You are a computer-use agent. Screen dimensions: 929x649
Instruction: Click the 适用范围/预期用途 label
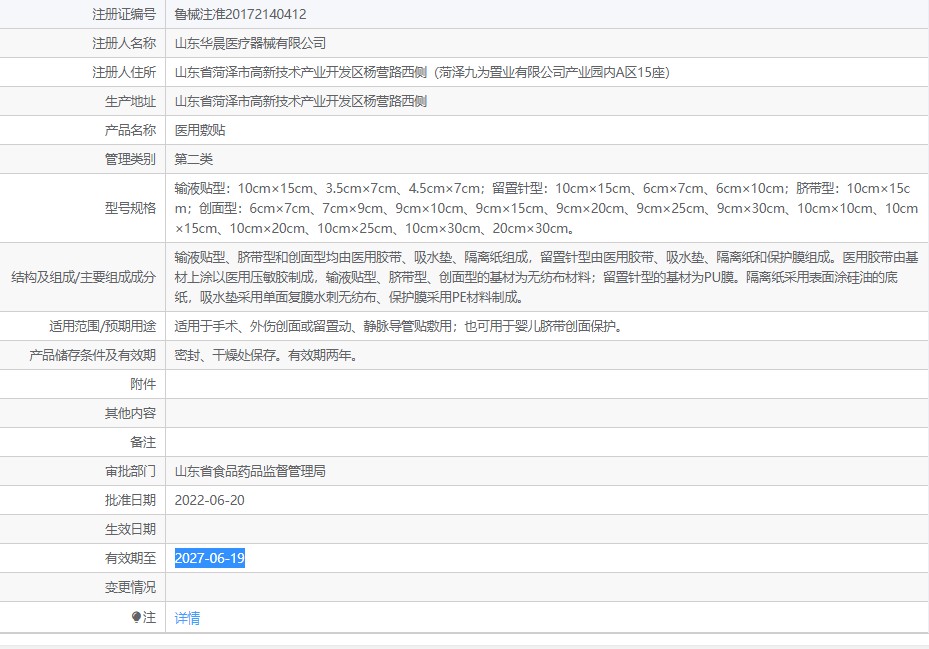102,326
